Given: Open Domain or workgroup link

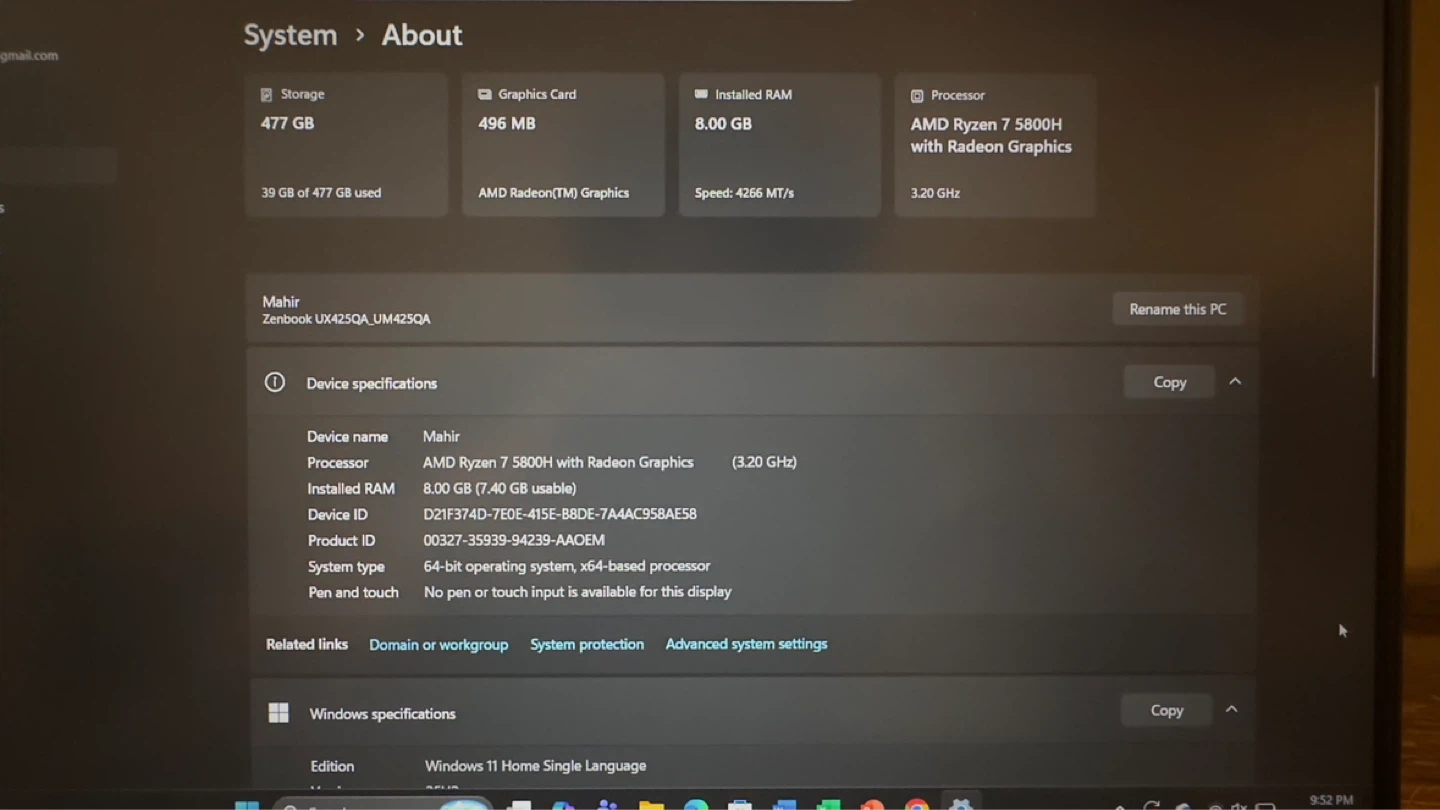Looking at the screenshot, I should tap(438, 644).
